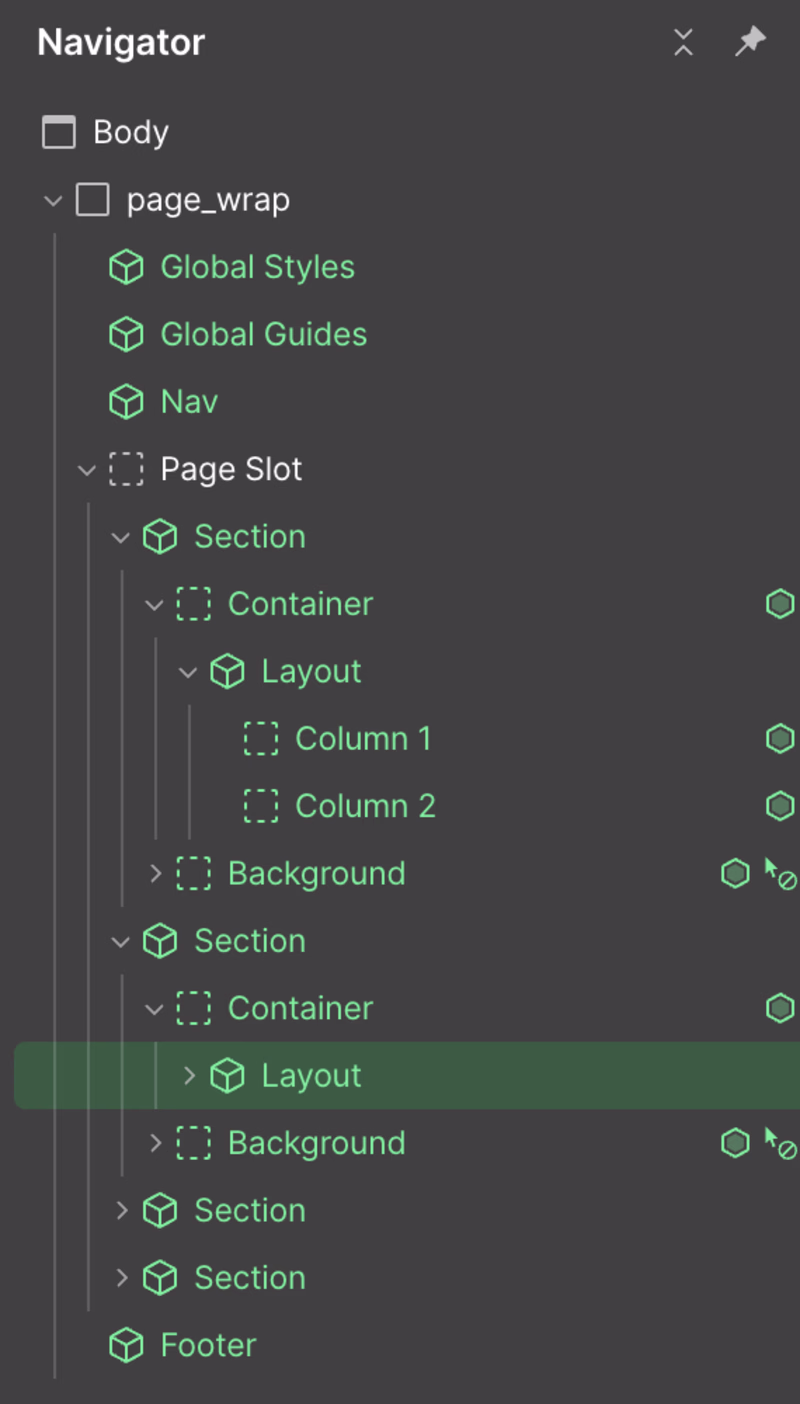Expand the last collapsed Section
800x1404 pixels.
(x=121, y=1278)
